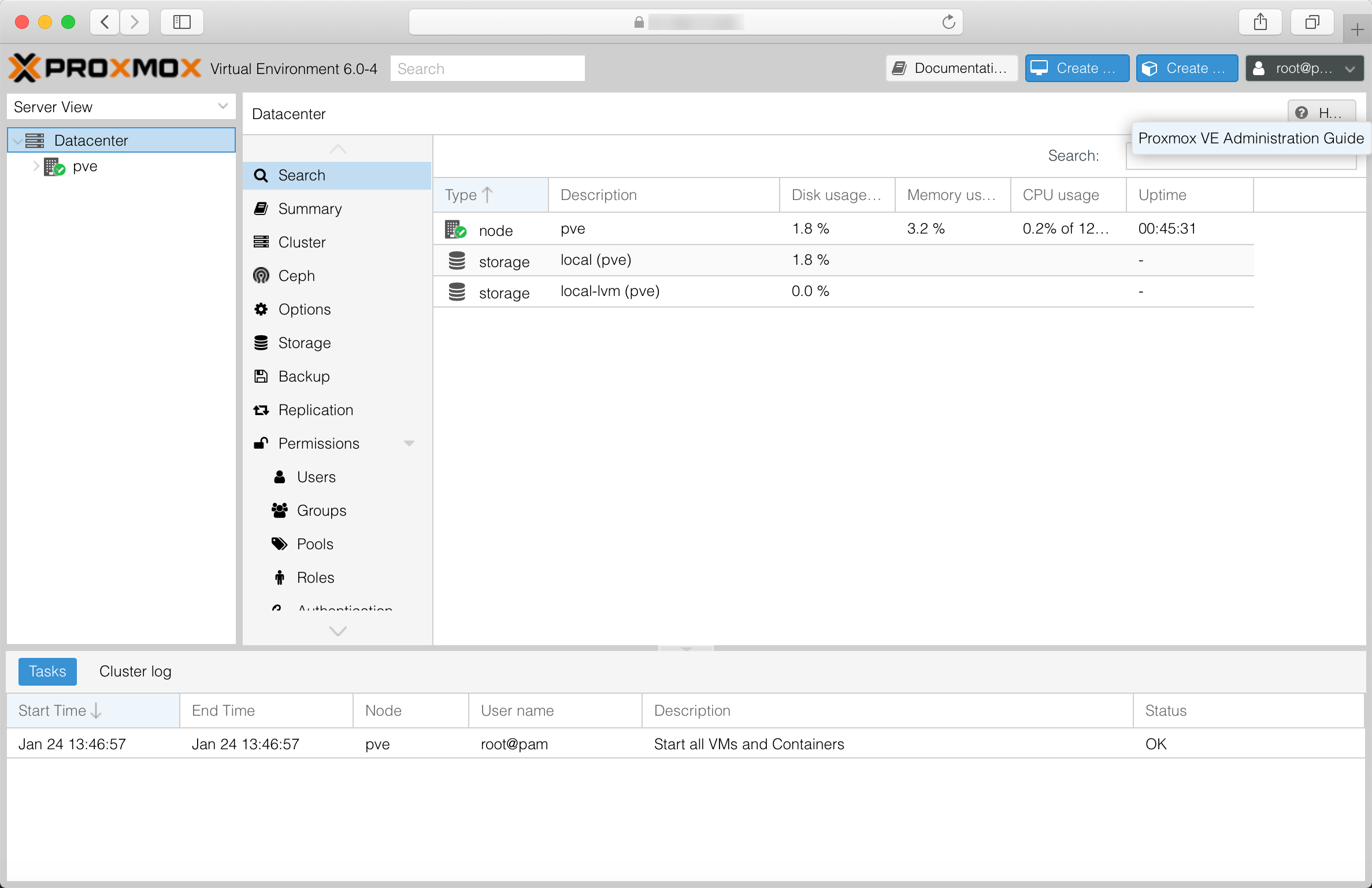Open the Documentation button

pos(951,68)
